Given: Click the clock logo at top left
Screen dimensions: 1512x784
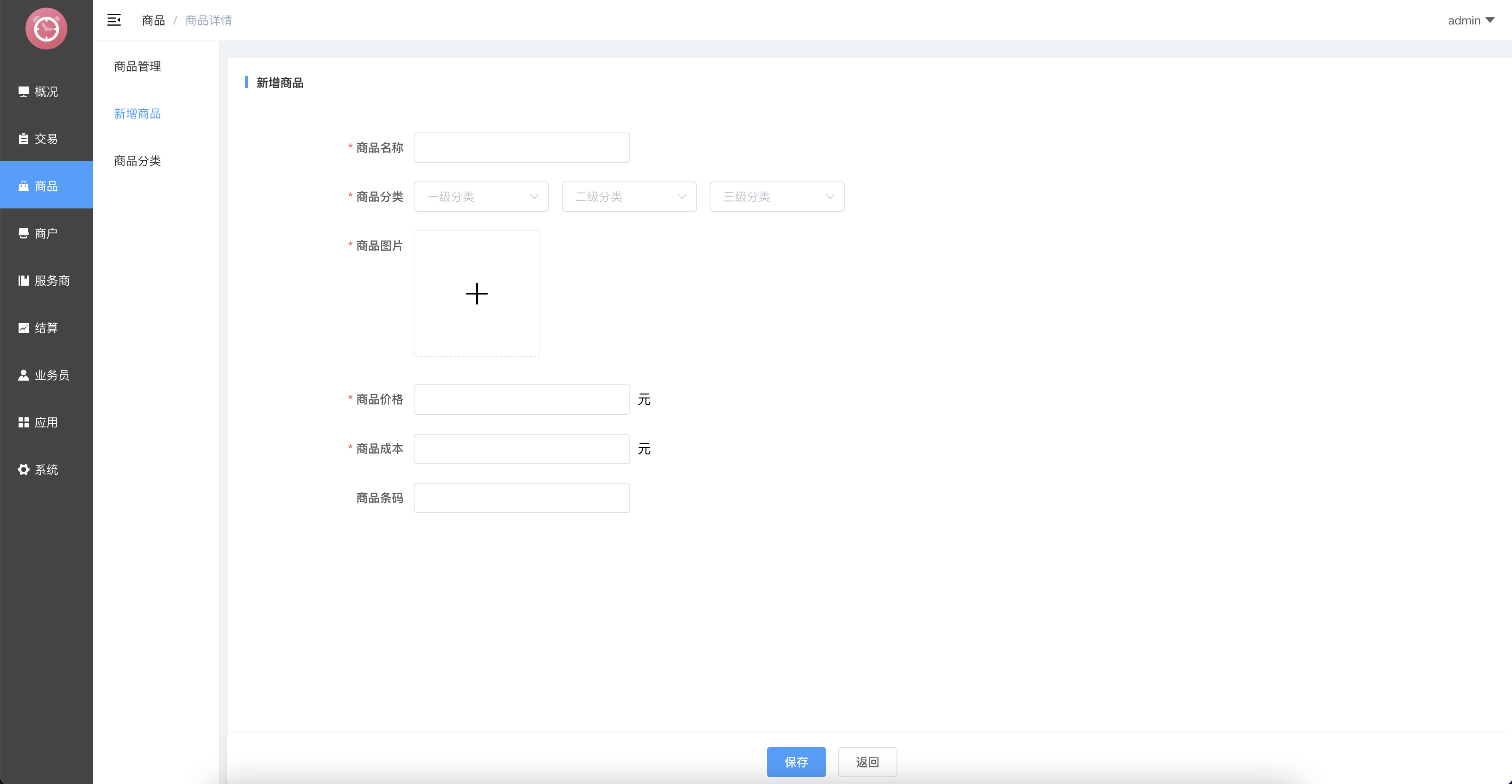Looking at the screenshot, I should [x=46, y=28].
